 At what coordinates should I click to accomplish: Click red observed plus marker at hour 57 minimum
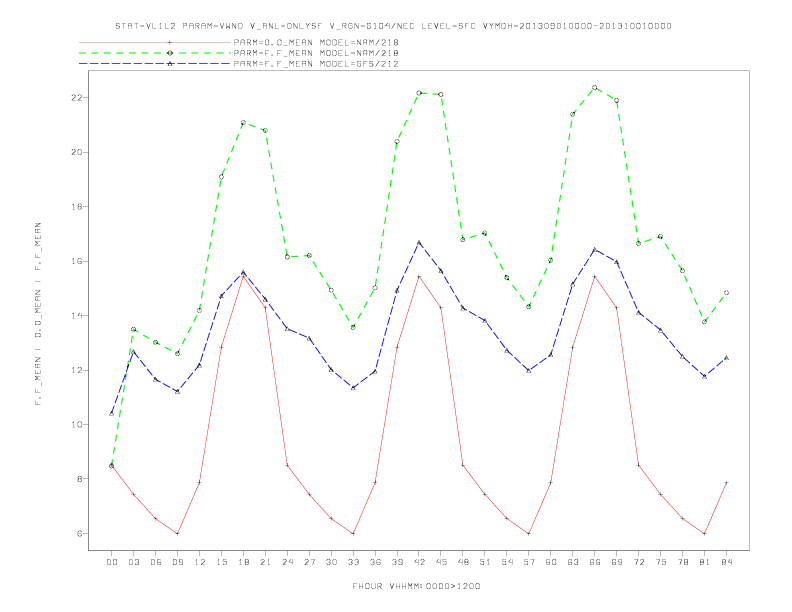pyautogui.click(x=529, y=533)
